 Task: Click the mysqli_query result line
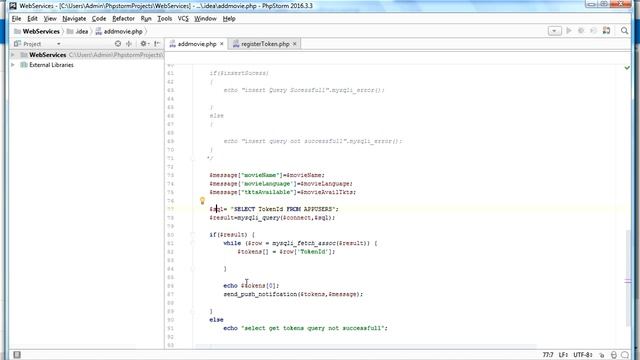point(272,218)
